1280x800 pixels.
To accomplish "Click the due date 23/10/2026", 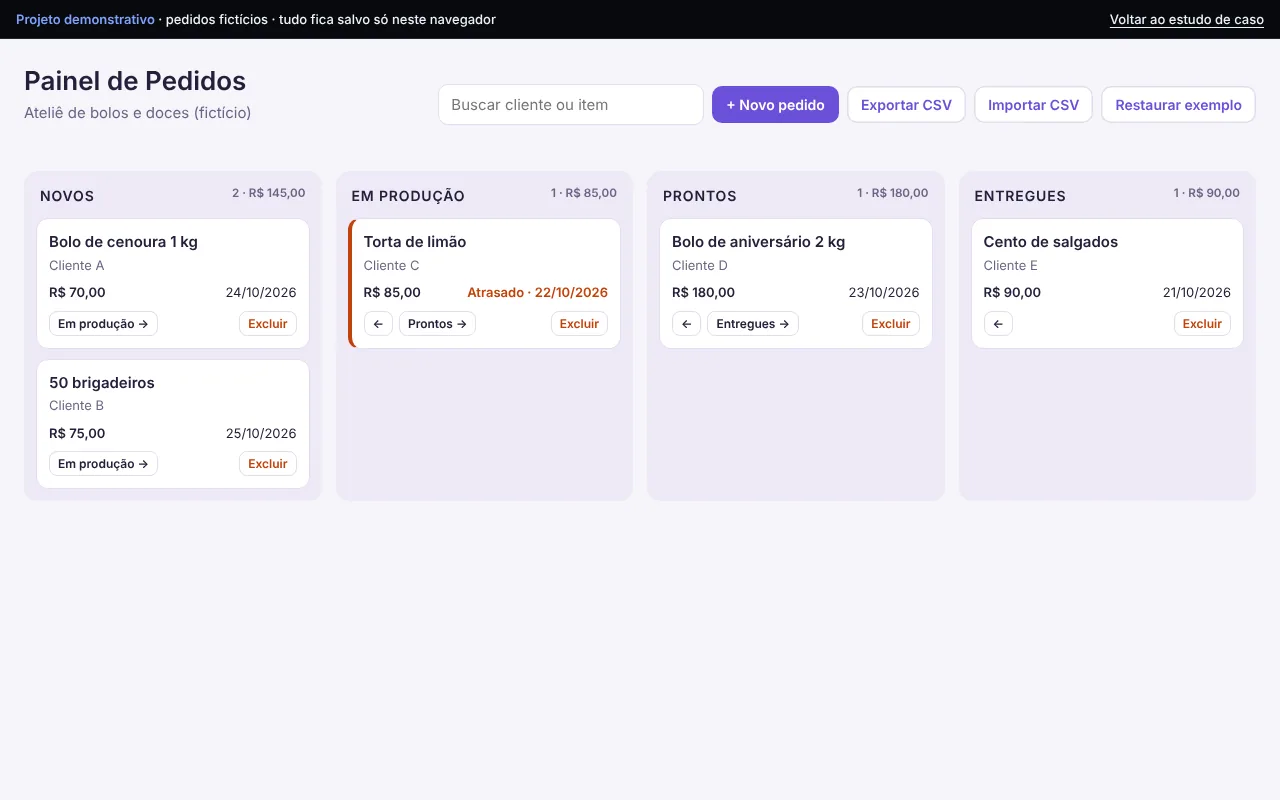I will point(884,293).
